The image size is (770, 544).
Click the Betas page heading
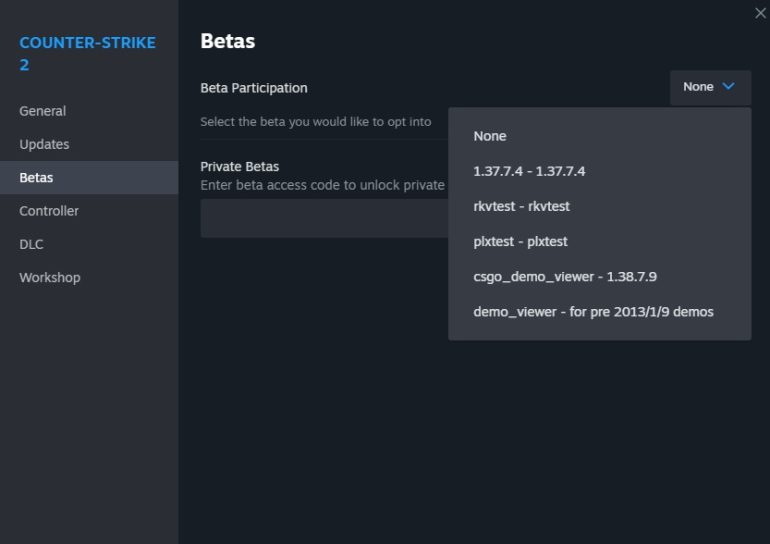227,41
